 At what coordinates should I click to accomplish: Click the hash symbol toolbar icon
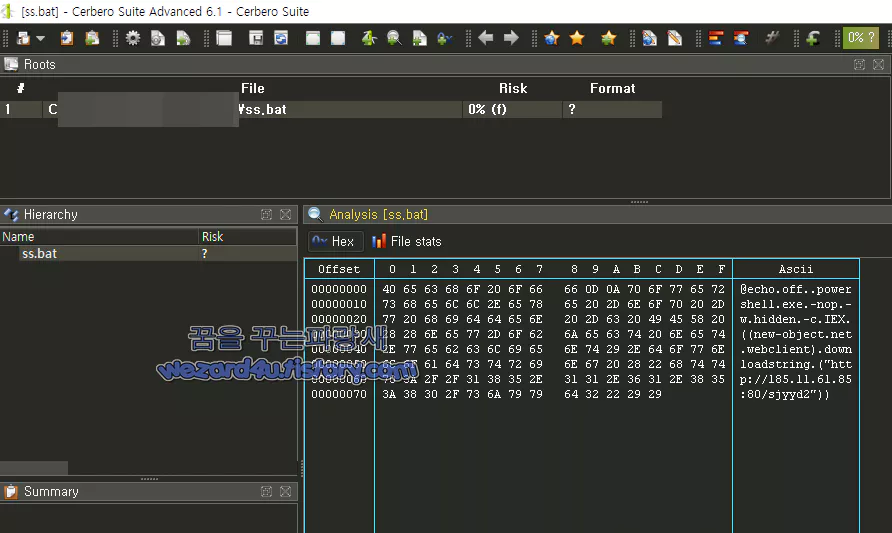click(772, 38)
